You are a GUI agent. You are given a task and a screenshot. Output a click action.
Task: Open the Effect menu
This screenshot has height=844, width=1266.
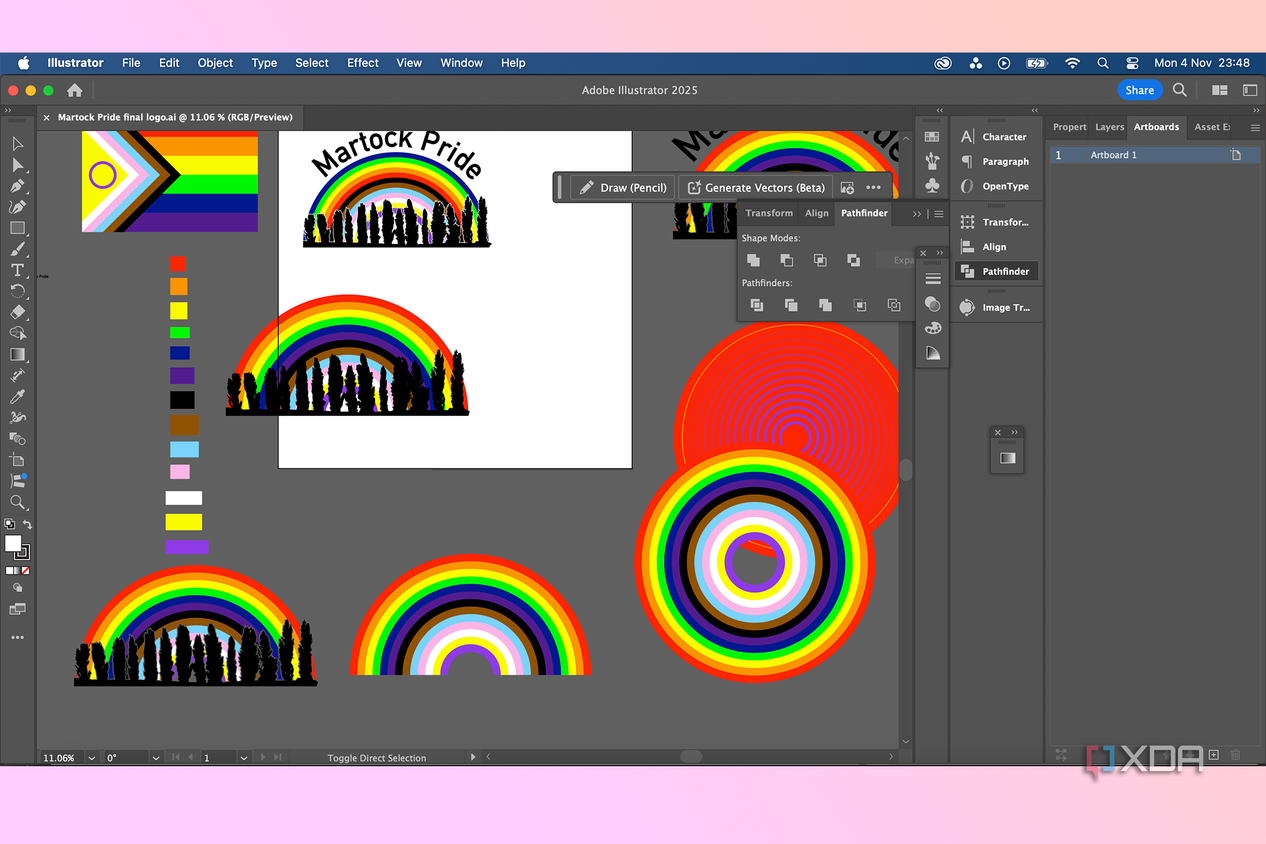[363, 63]
